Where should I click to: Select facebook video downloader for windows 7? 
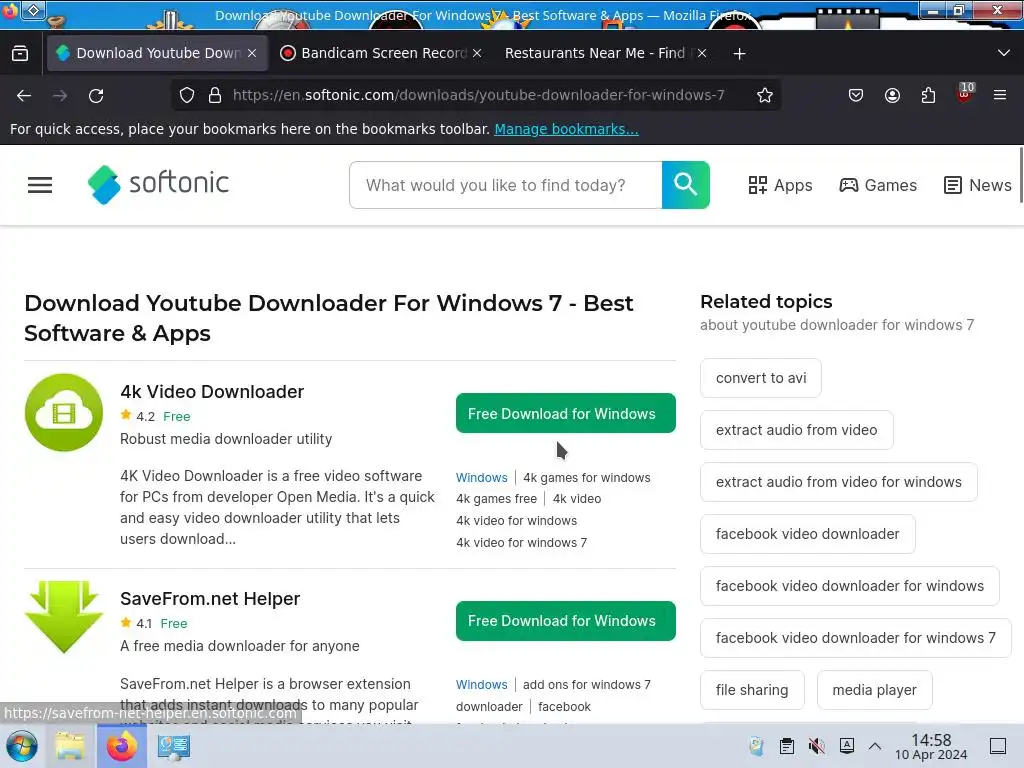tap(856, 638)
